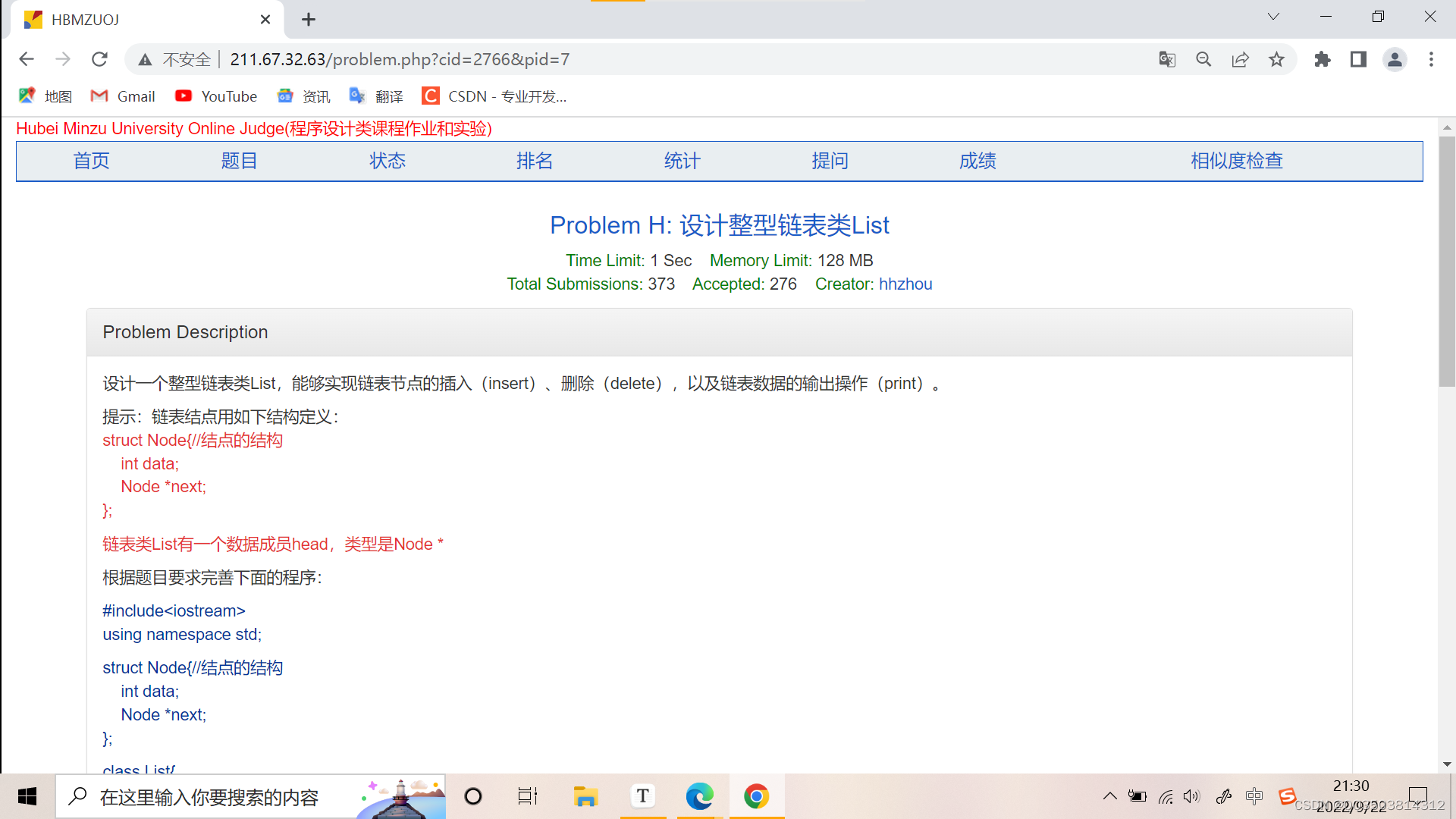Click the Problem Description panel header
Screen dimensions: 1456x819
[720, 332]
